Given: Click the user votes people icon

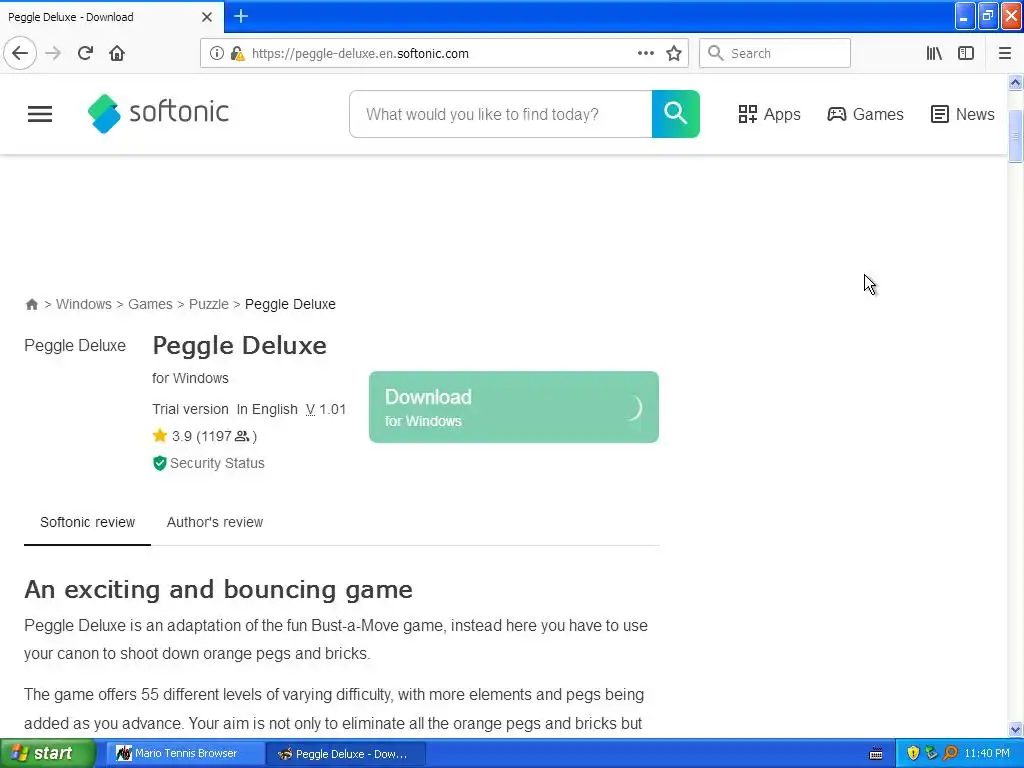Looking at the screenshot, I should point(242,436).
